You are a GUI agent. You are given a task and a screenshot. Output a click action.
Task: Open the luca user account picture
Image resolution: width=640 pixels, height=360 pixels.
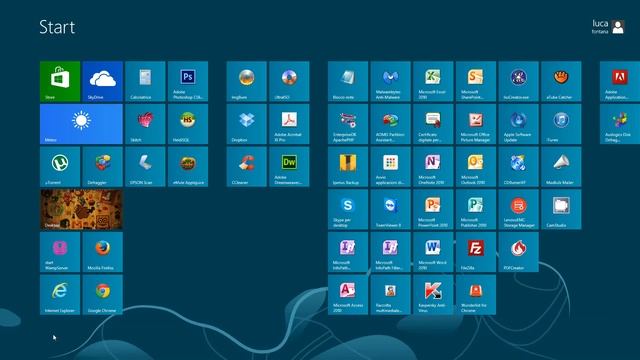(618, 27)
